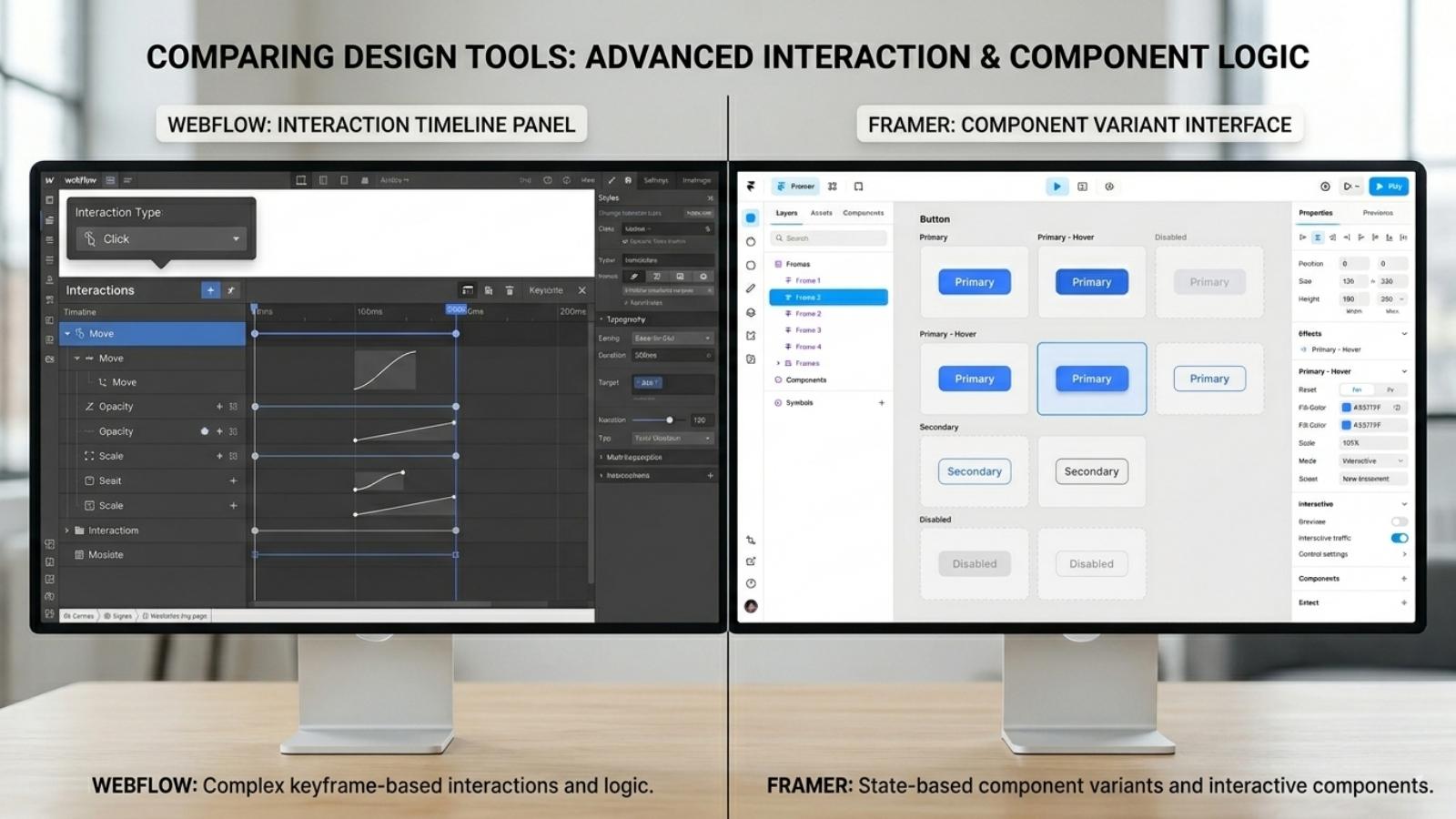Image resolution: width=1456 pixels, height=819 pixels.
Task: Enable the Breviaee toggle
Action: point(1400,521)
